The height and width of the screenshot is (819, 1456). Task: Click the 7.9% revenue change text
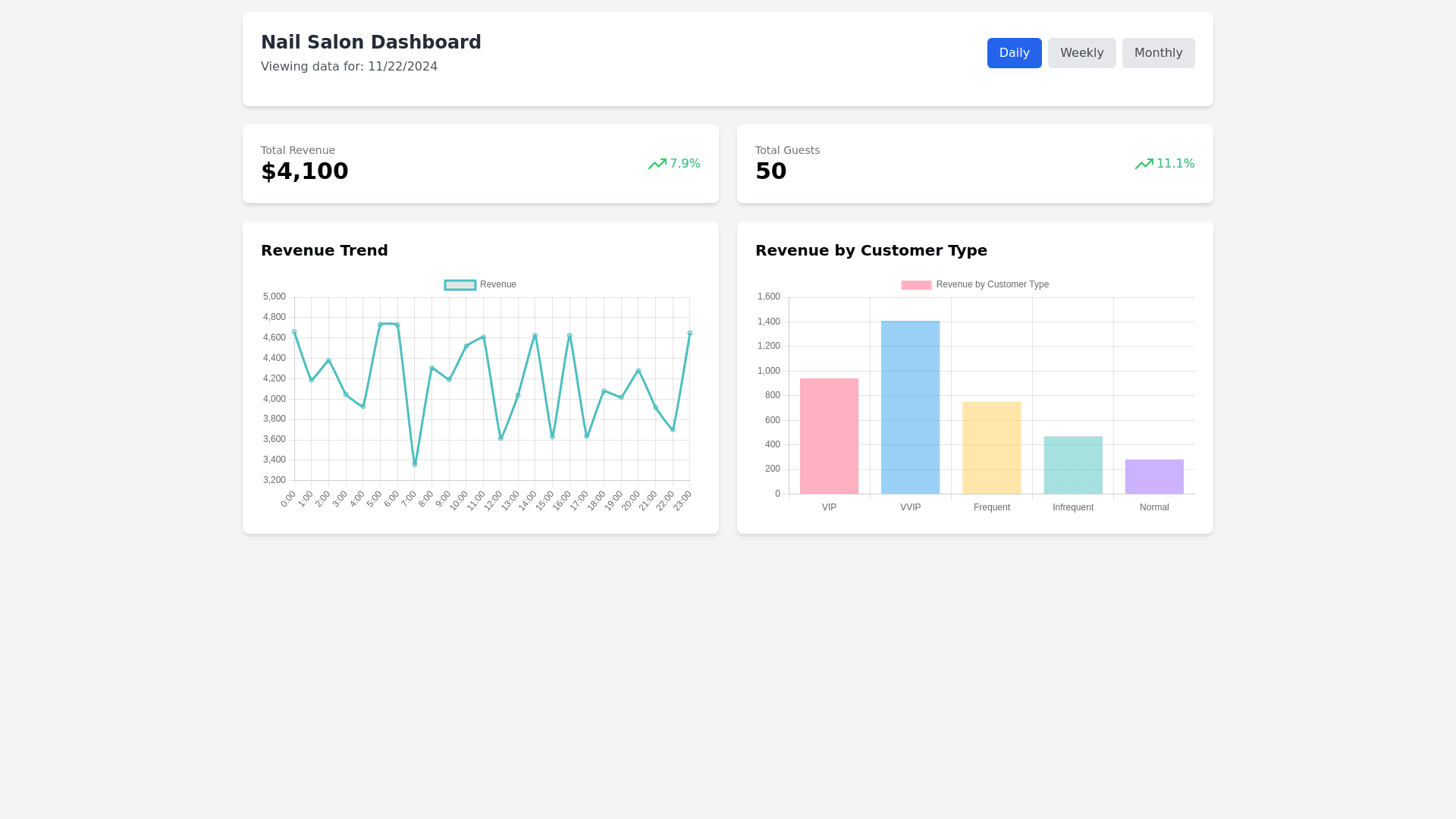click(x=685, y=164)
